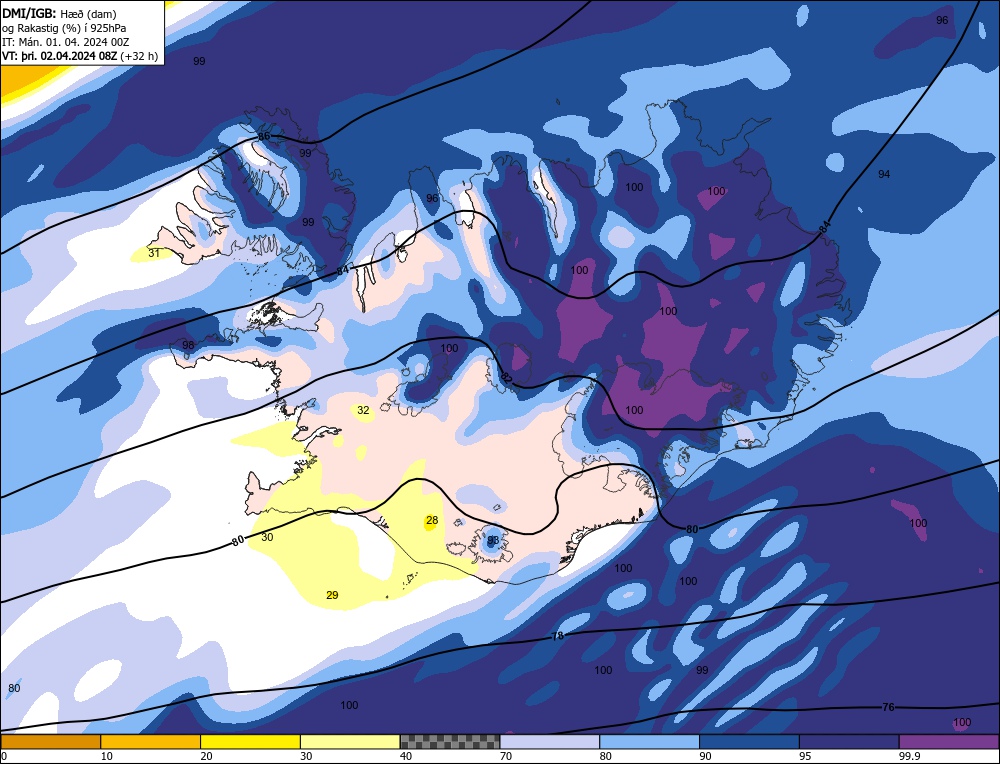This screenshot has width=1000, height=764.
Task: Click the '86' contour line label
Action: click(264, 136)
